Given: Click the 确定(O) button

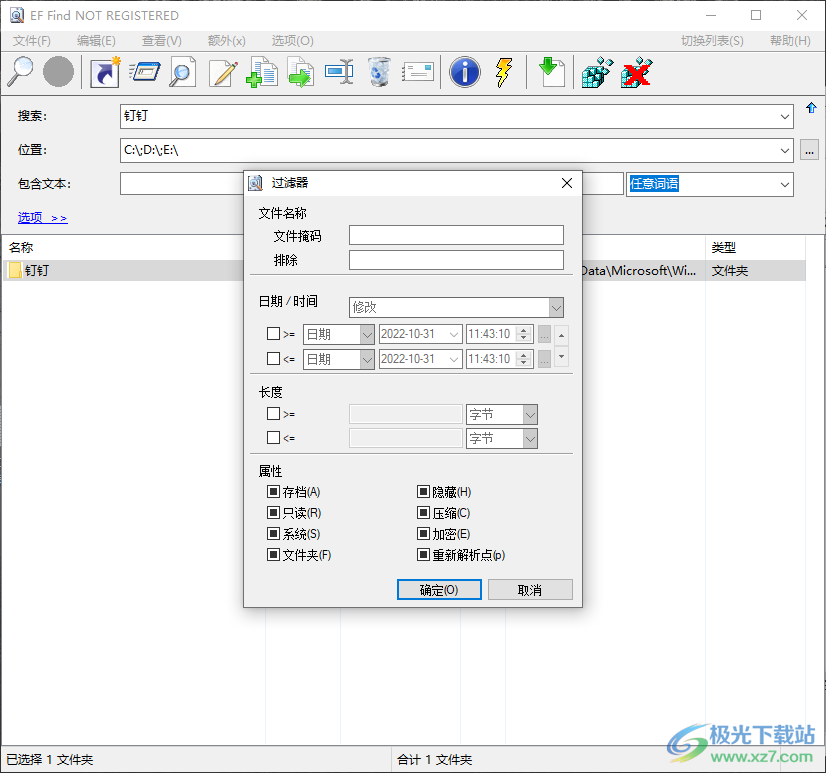Looking at the screenshot, I should pyautogui.click(x=439, y=590).
